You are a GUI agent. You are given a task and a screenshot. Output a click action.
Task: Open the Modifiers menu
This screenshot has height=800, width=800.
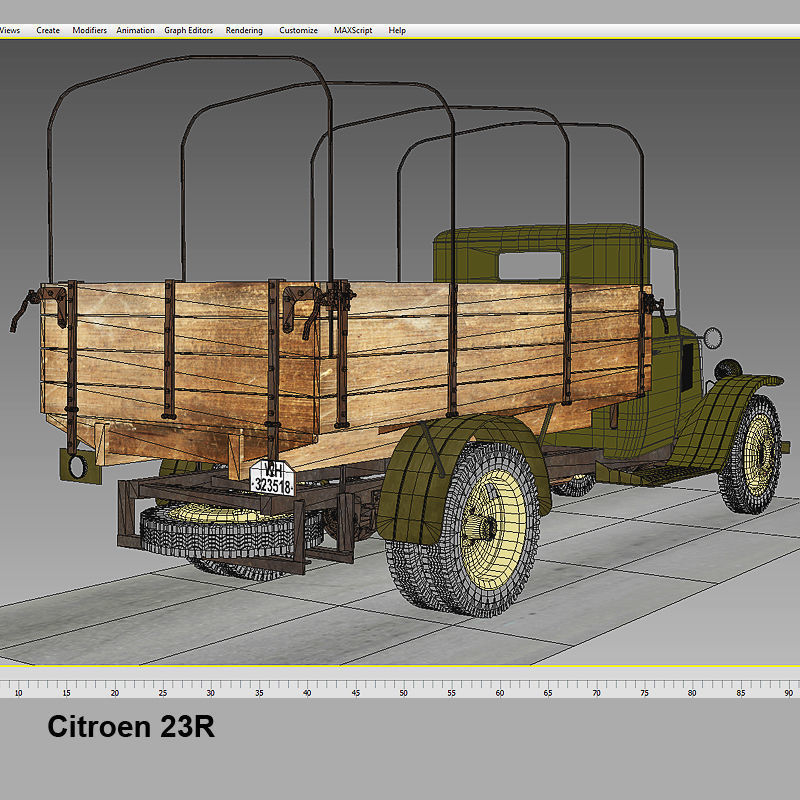click(x=90, y=31)
